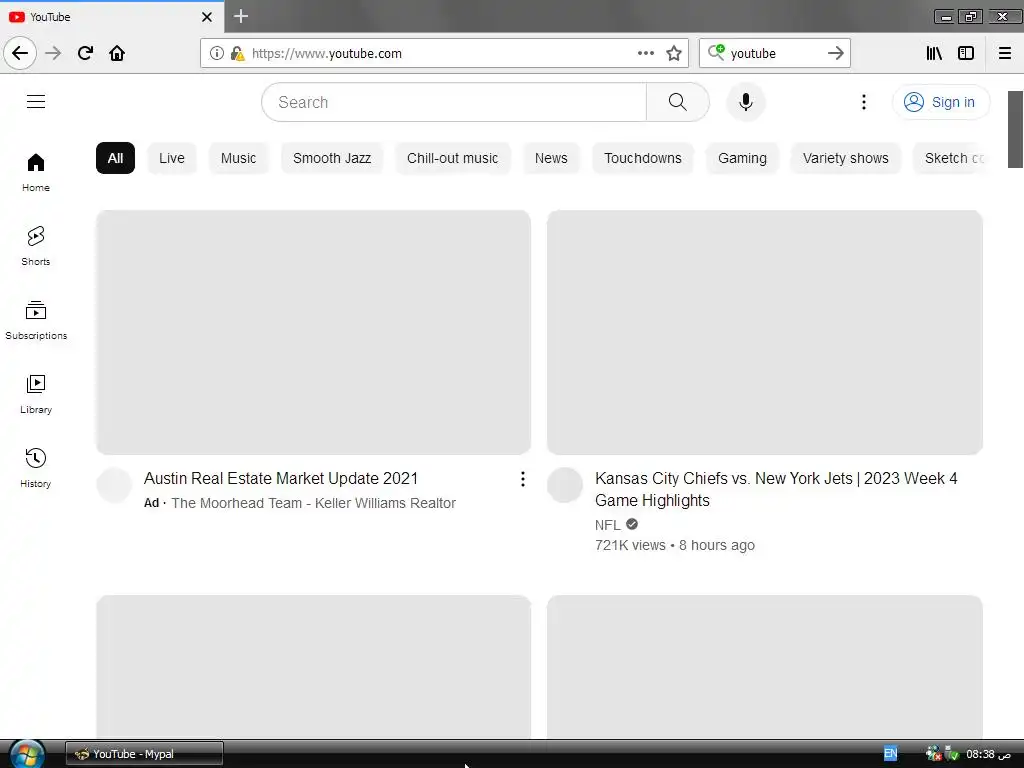
Task: Close the YouTube browser tab
Action: pos(206,17)
